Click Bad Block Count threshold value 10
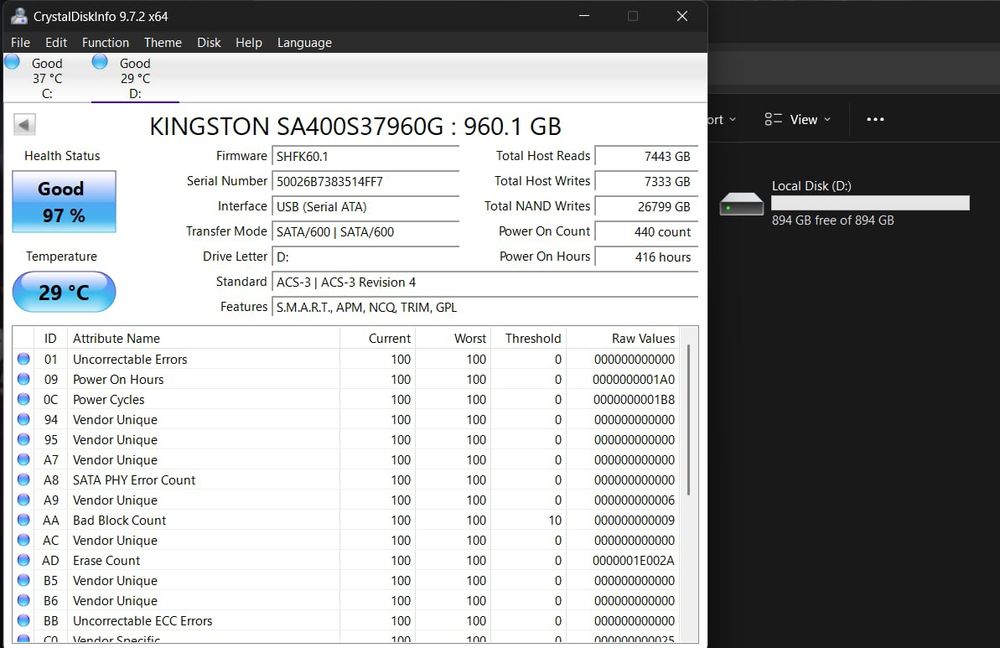This screenshot has width=1000, height=648. pyautogui.click(x=555, y=520)
